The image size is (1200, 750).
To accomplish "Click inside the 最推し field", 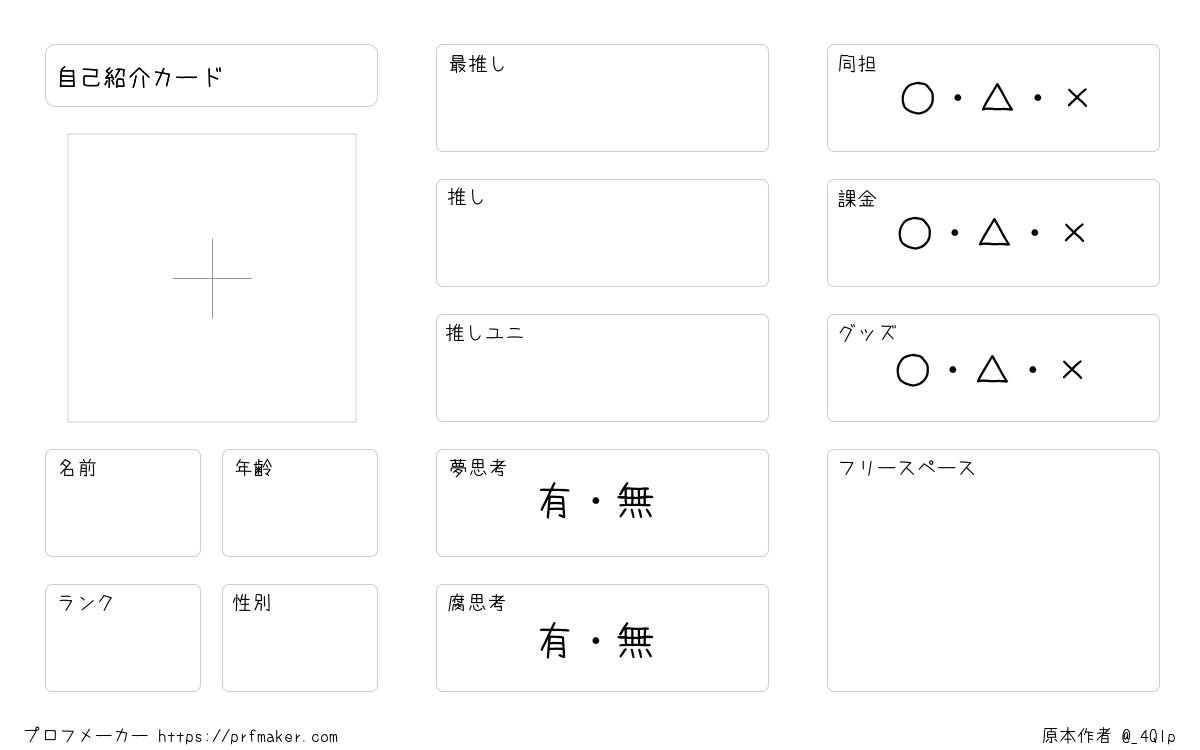I will [x=602, y=98].
